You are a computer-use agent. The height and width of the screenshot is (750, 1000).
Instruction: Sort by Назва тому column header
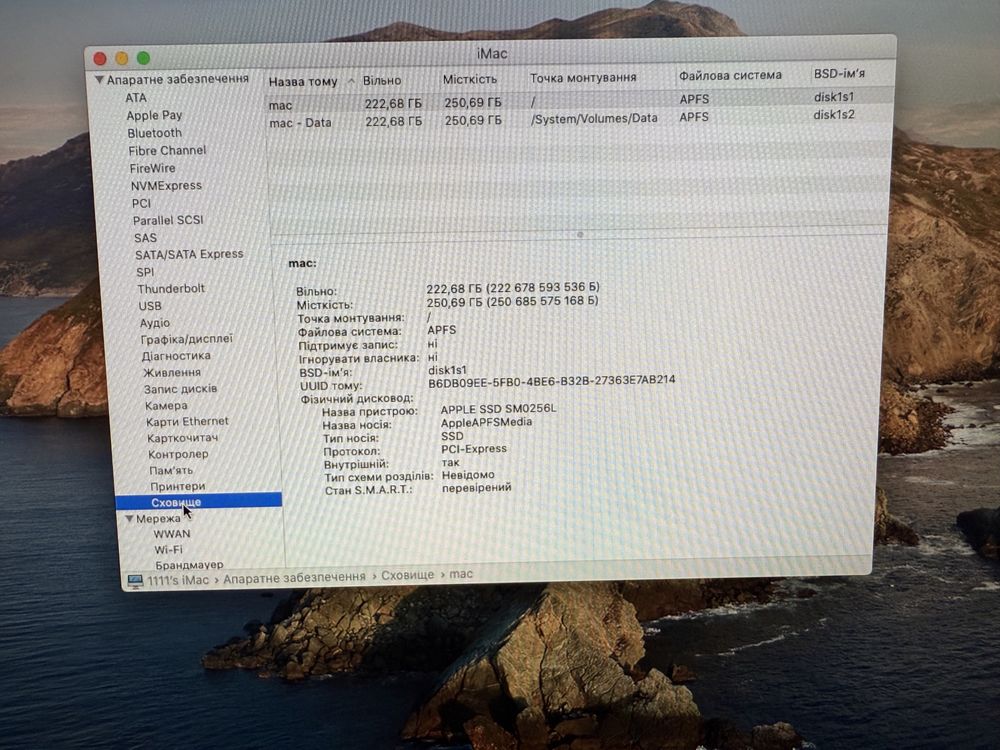point(303,82)
